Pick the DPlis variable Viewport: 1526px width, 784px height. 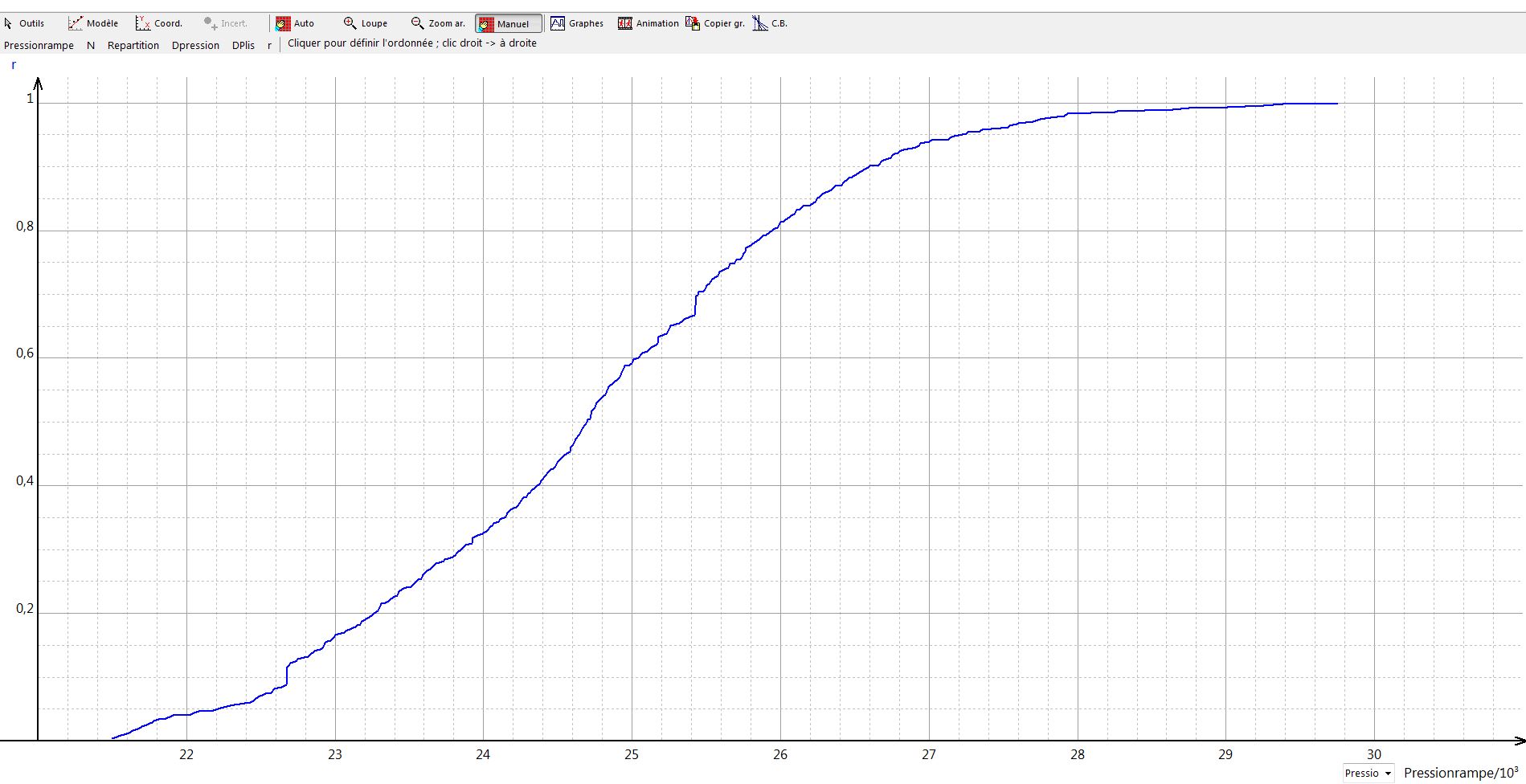click(x=243, y=46)
